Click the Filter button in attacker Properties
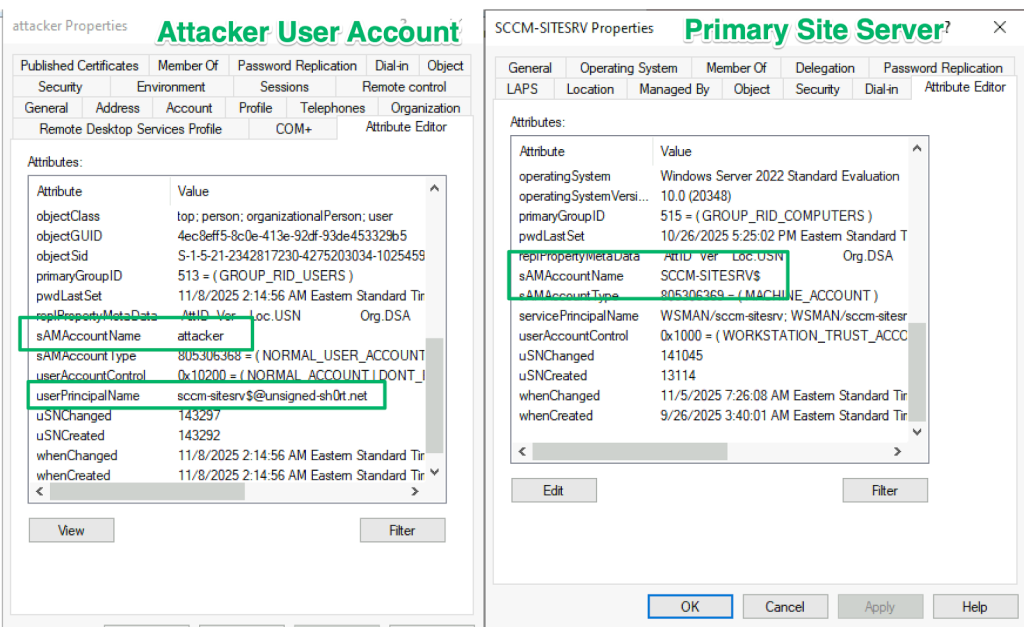The height and width of the screenshot is (627, 1024). tap(402, 530)
